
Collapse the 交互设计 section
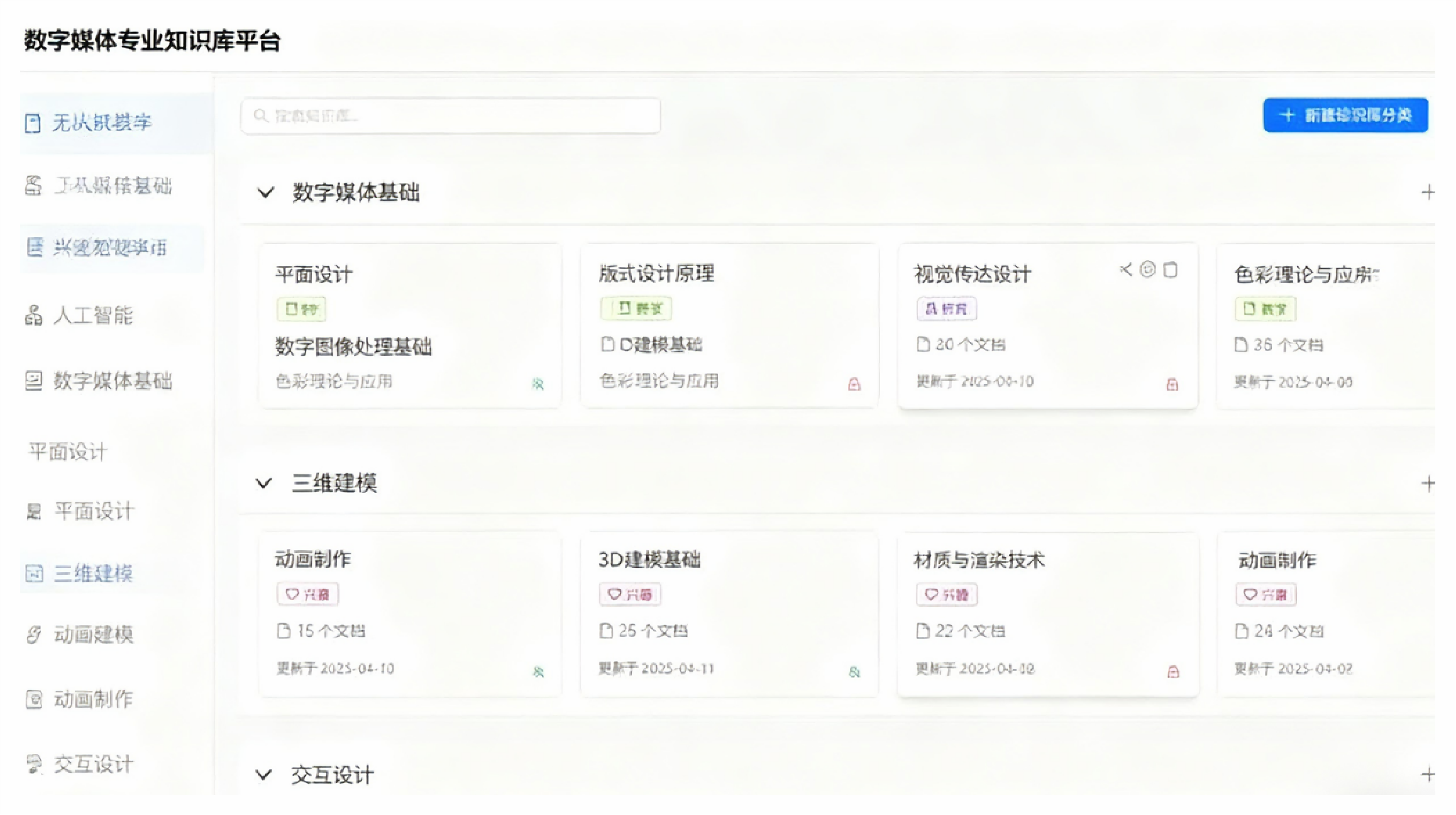pos(264,775)
